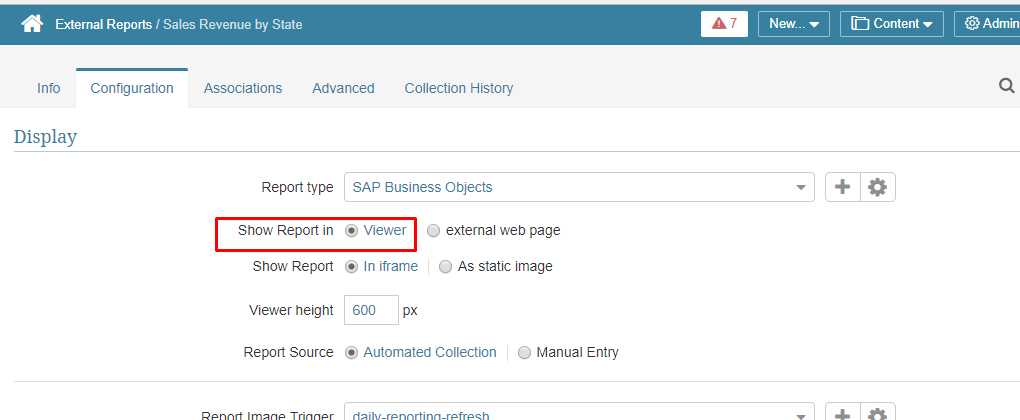Screen dimensions: 1020x420
Task: Add a new Report Image Trigger
Action: (x=842, y=414)
